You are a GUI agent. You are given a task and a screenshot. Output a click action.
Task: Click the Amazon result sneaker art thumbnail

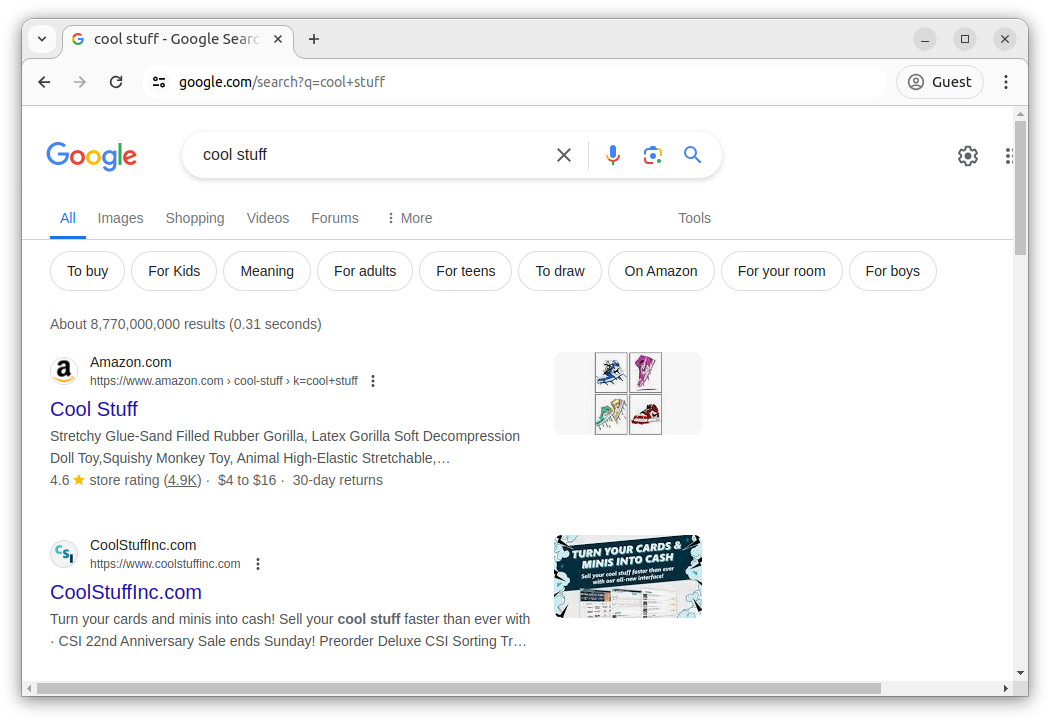tap(628, 394)
